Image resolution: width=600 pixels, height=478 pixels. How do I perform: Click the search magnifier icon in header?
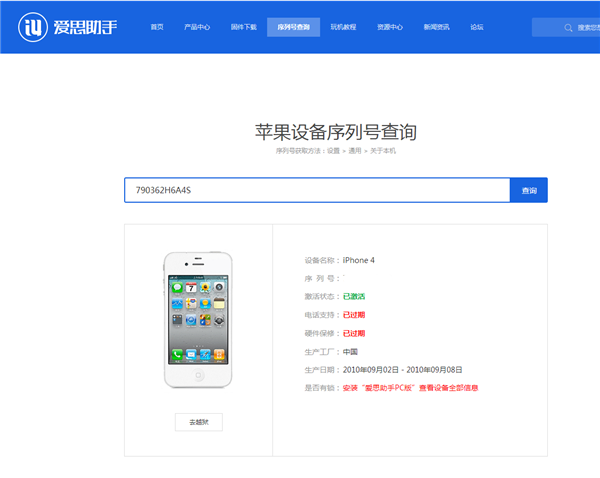coord(568,28)
